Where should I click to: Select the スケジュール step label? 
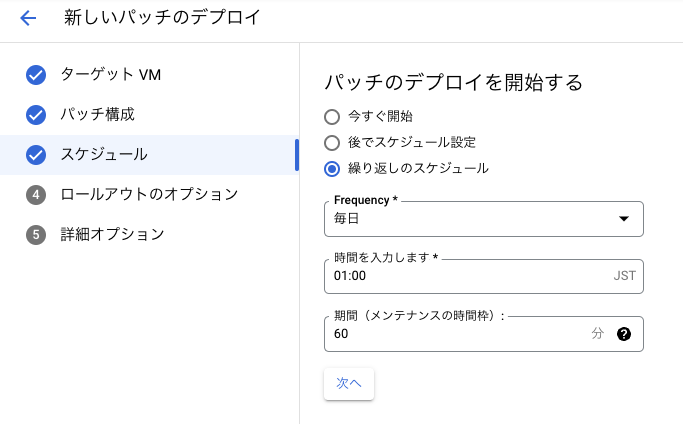point(104,155)
